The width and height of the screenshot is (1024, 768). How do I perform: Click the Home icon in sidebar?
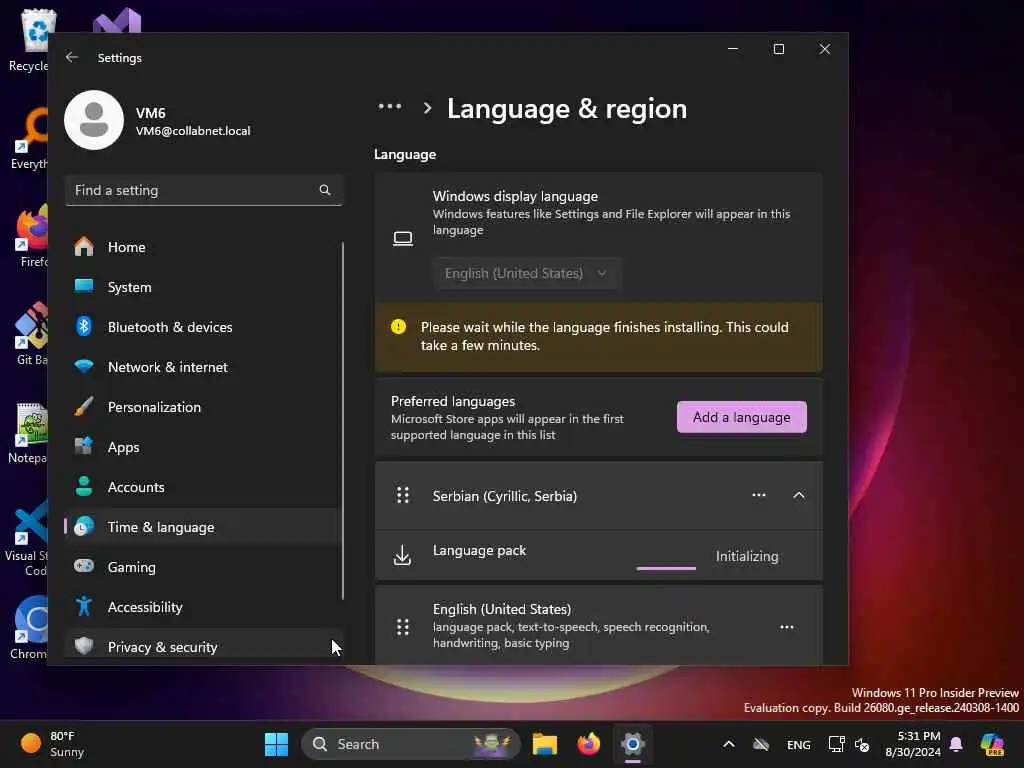(84, 247)
